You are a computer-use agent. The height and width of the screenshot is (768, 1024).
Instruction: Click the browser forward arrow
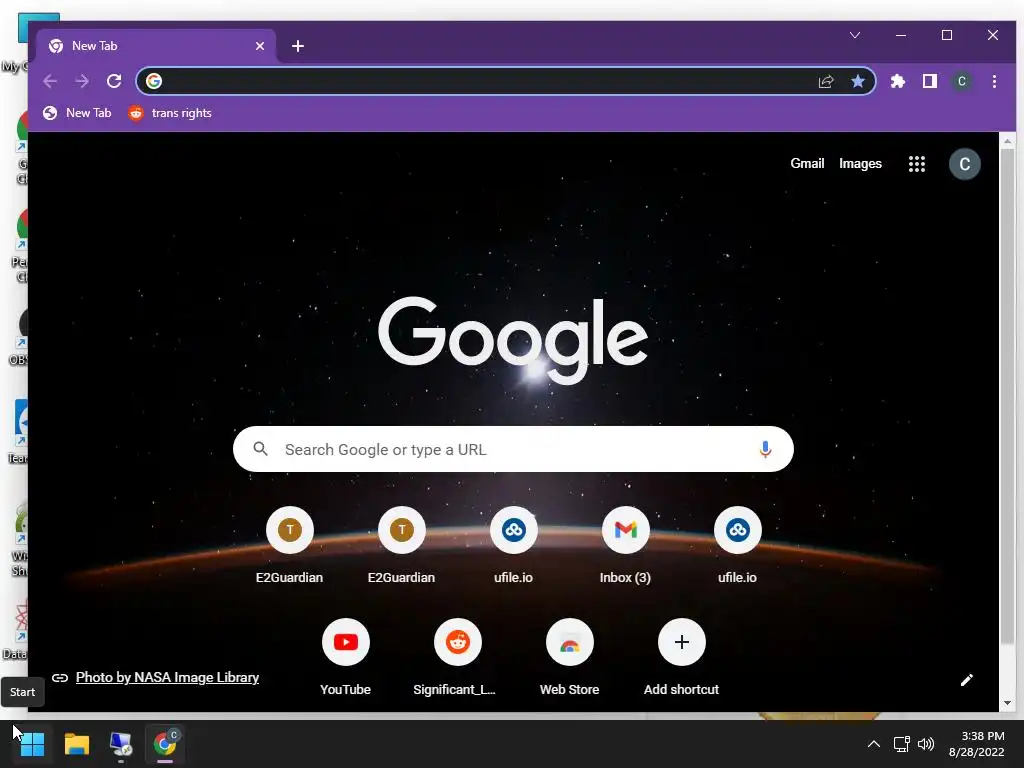(82, 81)
